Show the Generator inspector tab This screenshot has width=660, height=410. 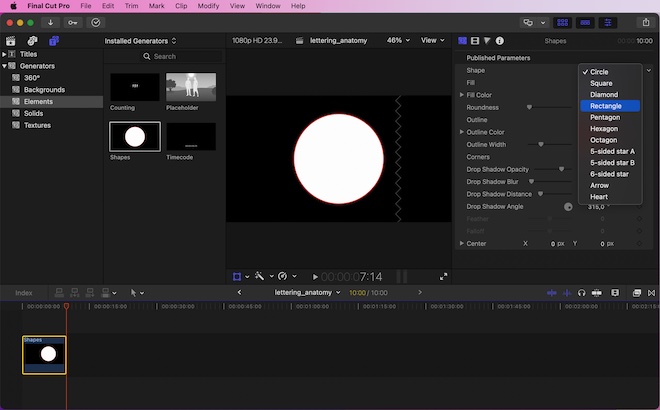463,41
